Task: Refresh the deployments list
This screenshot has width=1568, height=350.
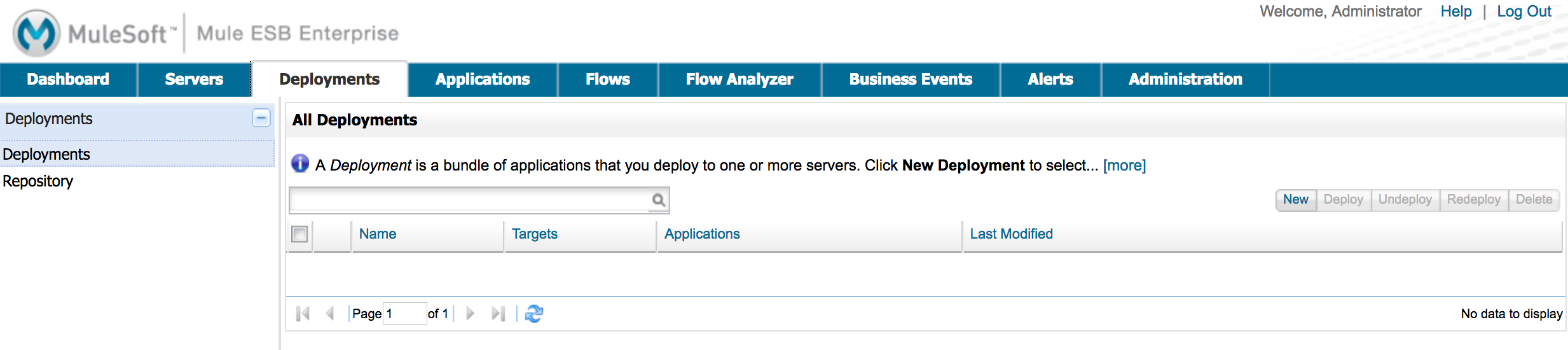Action: tap(534, 314)
